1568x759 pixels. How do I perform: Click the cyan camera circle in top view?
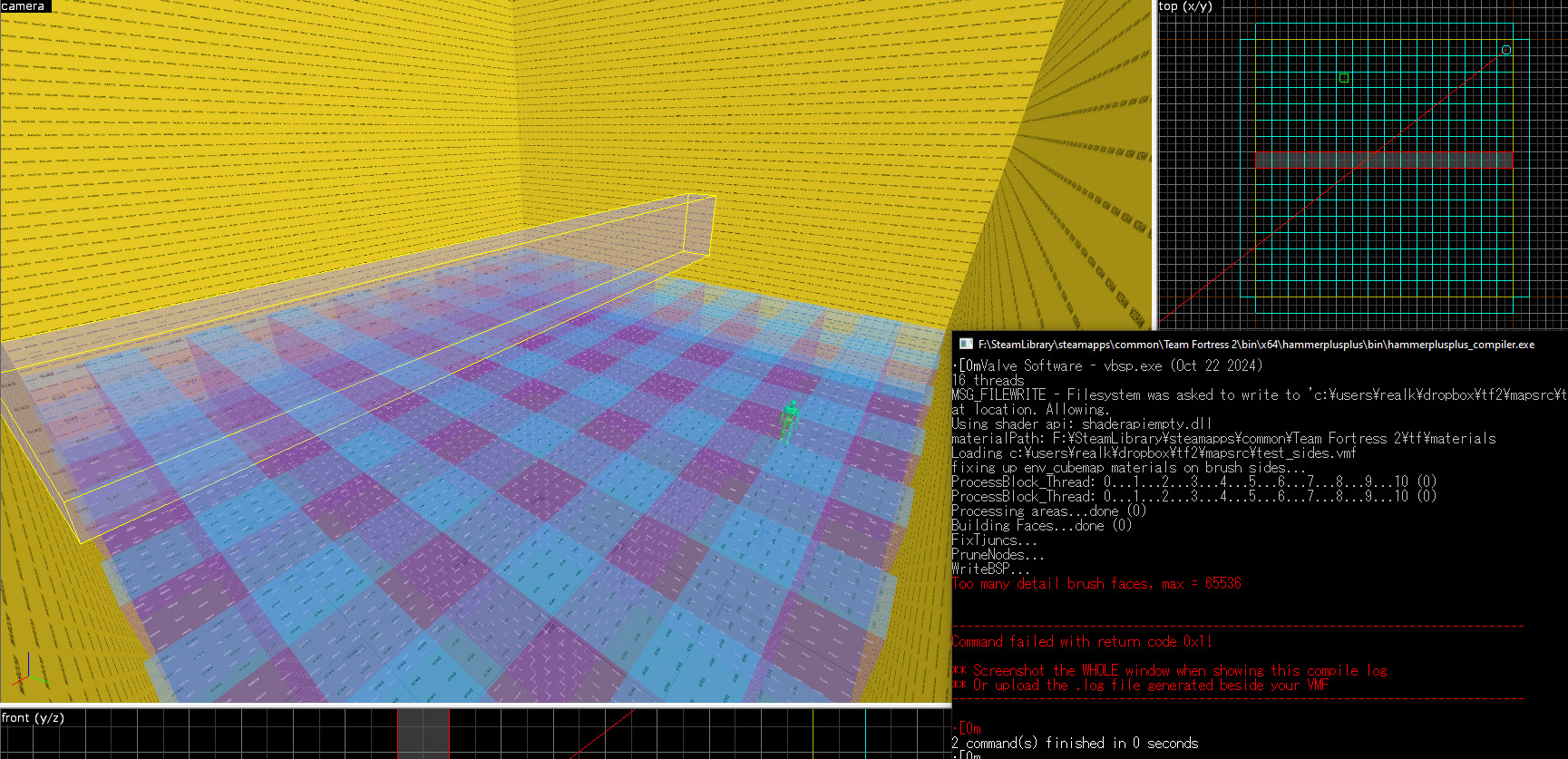(x=1506, y=50)
